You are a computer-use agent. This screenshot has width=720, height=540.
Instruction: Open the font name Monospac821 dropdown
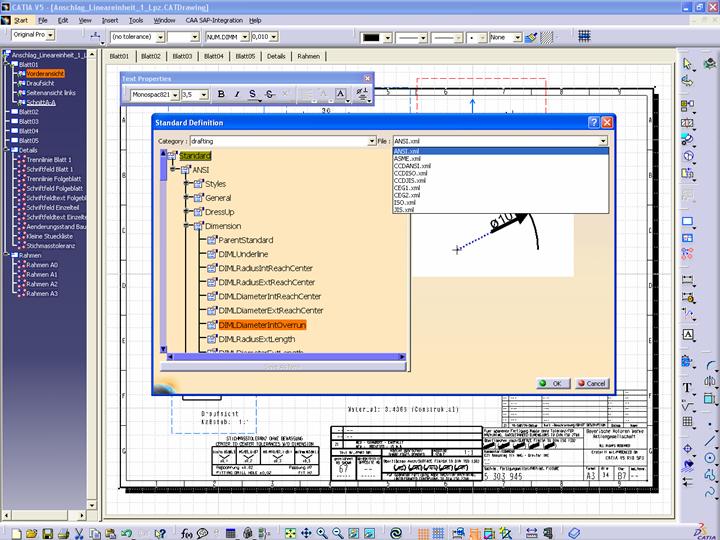[175, 95]
